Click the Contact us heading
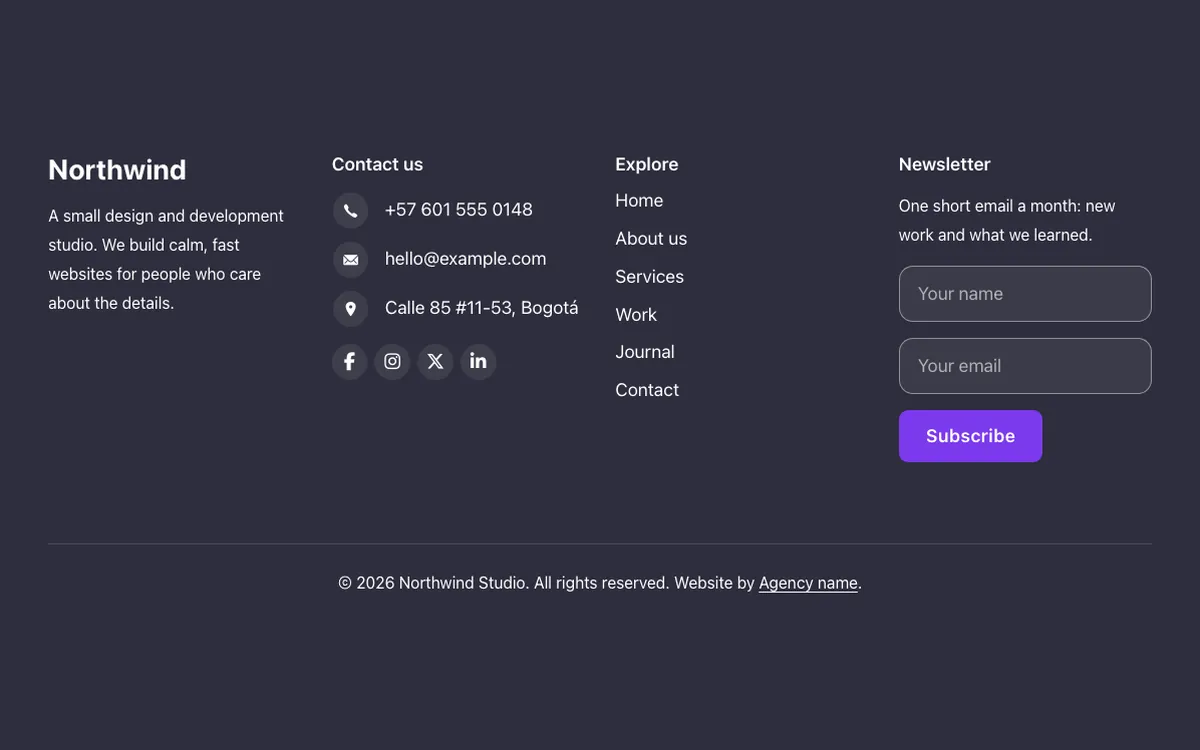This screenshot has width=1200, height=750. [377, 164]
